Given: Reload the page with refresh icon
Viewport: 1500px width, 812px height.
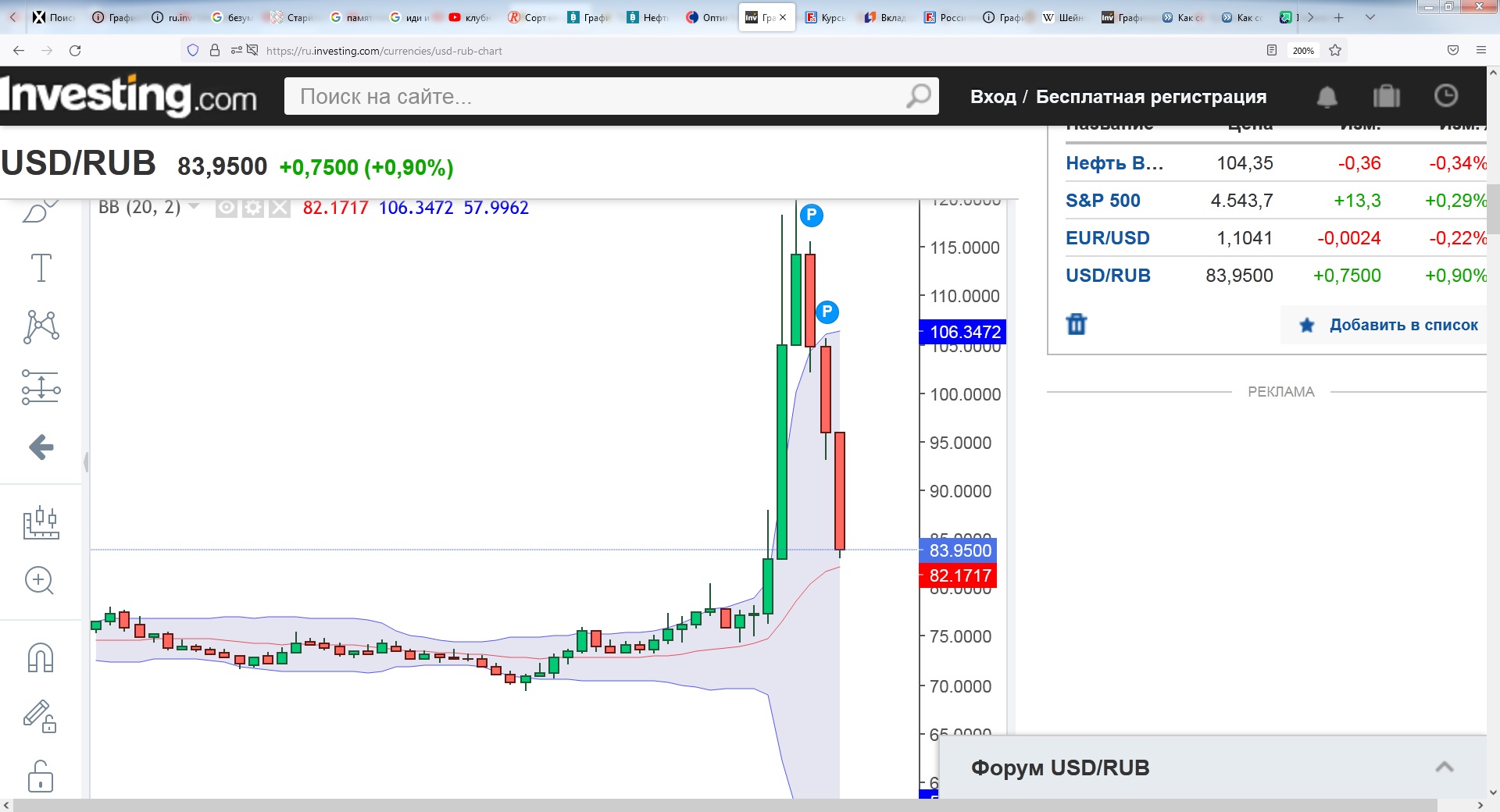Looking at the screenshot, I should (x=75, y=50).
